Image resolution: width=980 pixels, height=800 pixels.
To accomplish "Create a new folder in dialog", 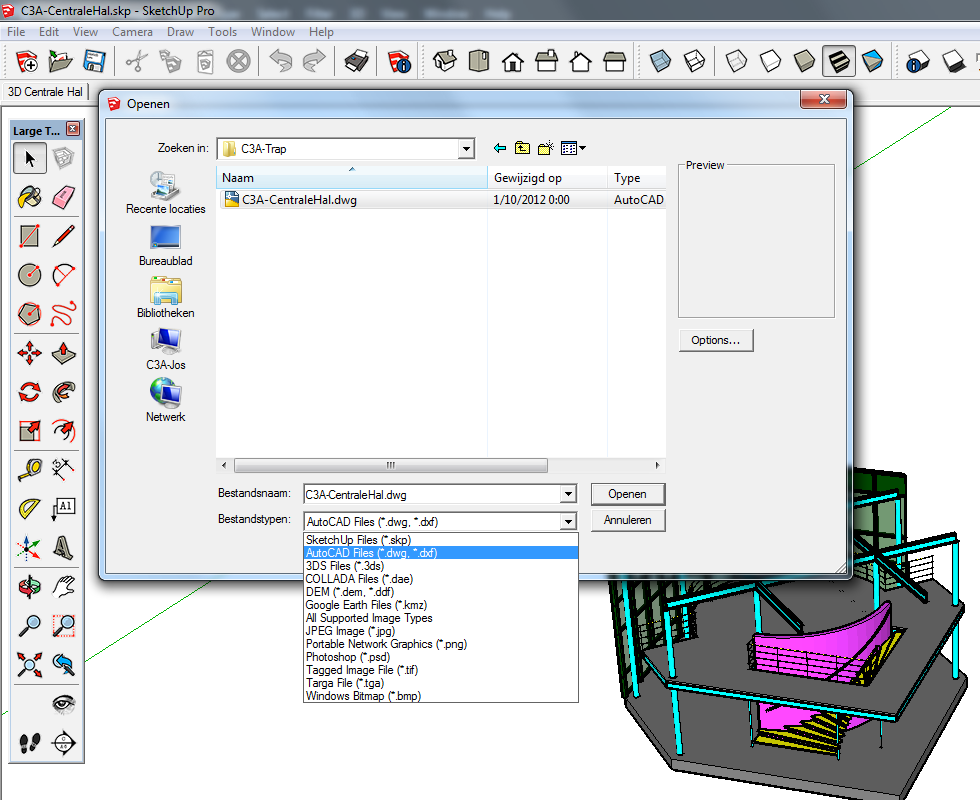I will tap(545, 148).
